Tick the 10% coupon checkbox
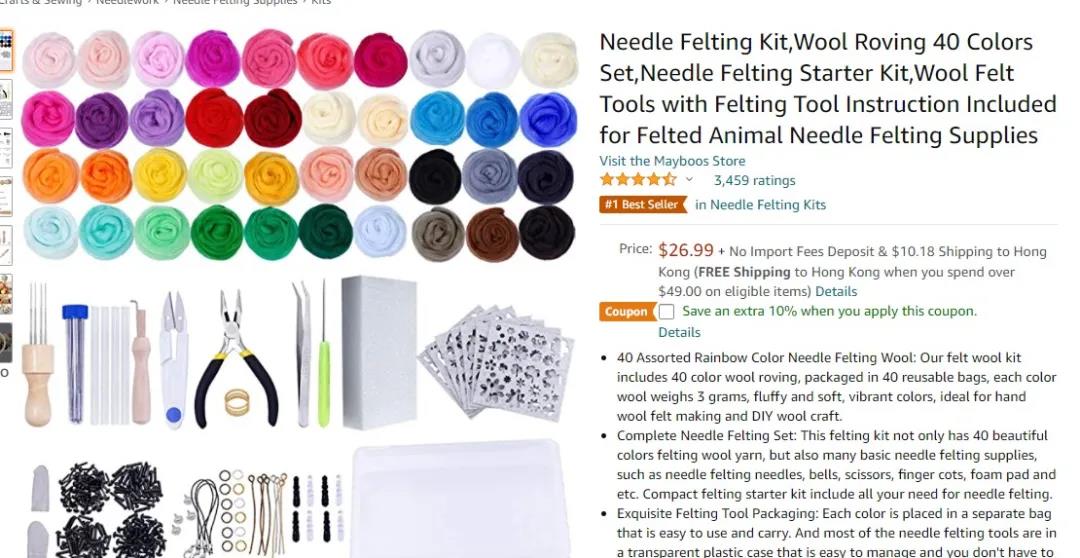 click(666, 311)
